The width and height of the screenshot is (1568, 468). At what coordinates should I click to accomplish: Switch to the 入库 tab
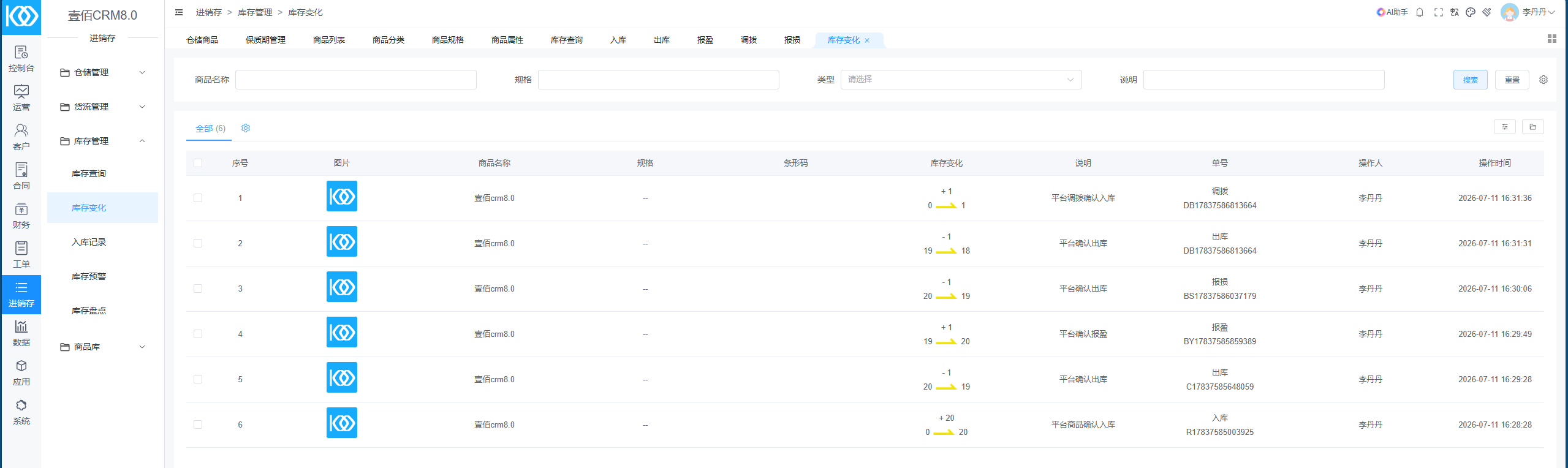(618, 40)
